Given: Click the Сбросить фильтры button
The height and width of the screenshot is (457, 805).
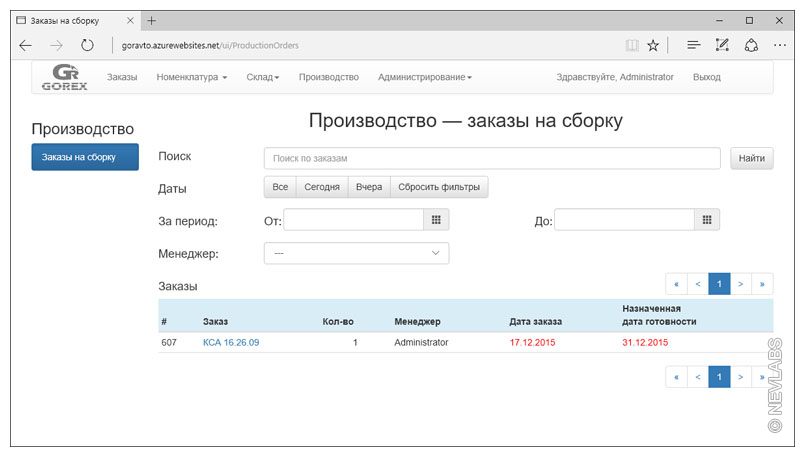Looking at the screenshot, I should [439, 187].
